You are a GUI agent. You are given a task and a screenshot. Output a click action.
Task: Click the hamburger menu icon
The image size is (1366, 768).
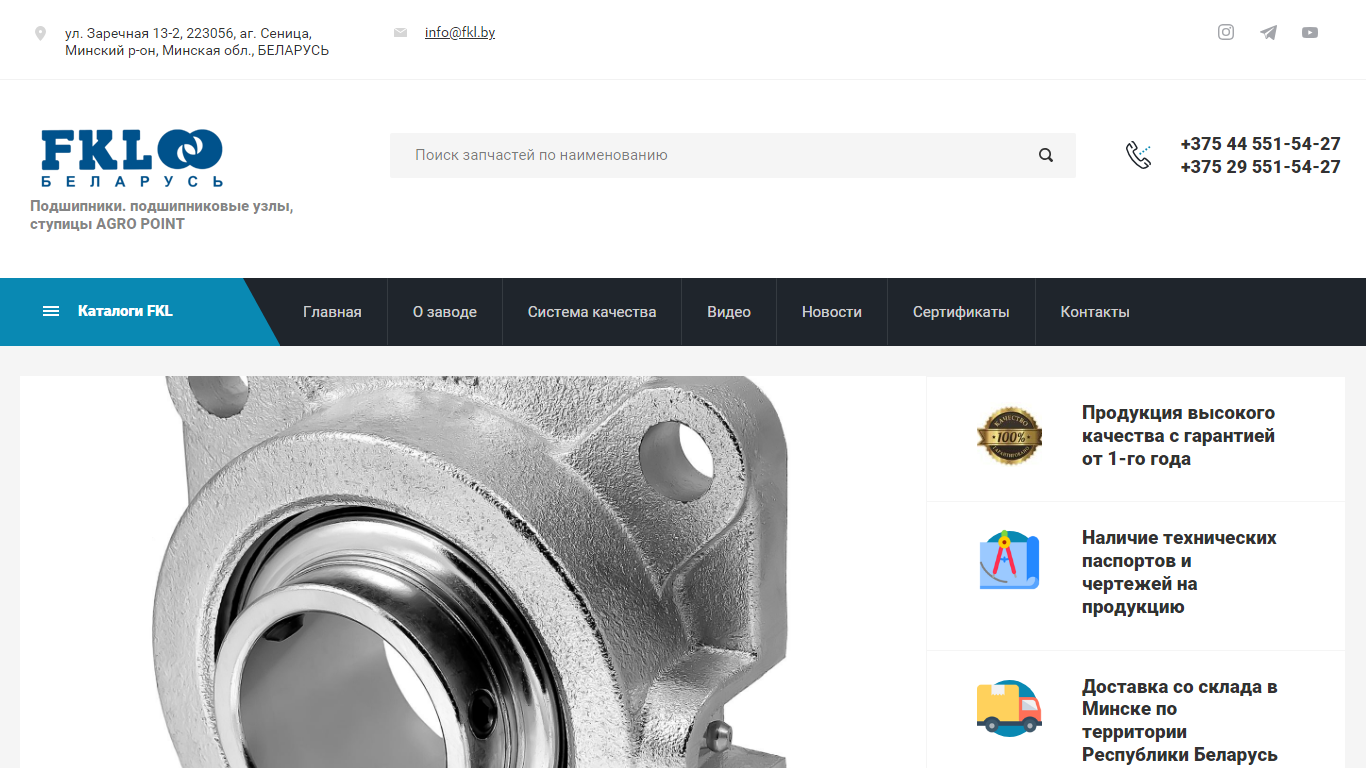51,311
